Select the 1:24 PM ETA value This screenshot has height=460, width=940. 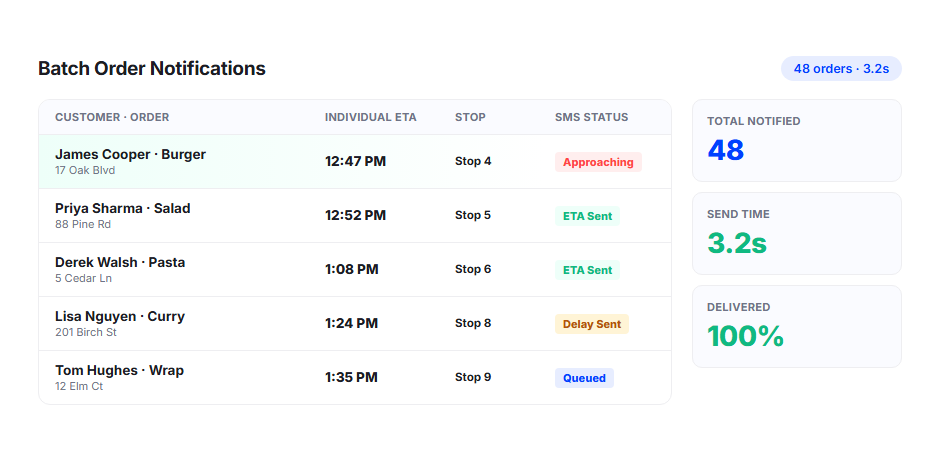pos(352,323)
